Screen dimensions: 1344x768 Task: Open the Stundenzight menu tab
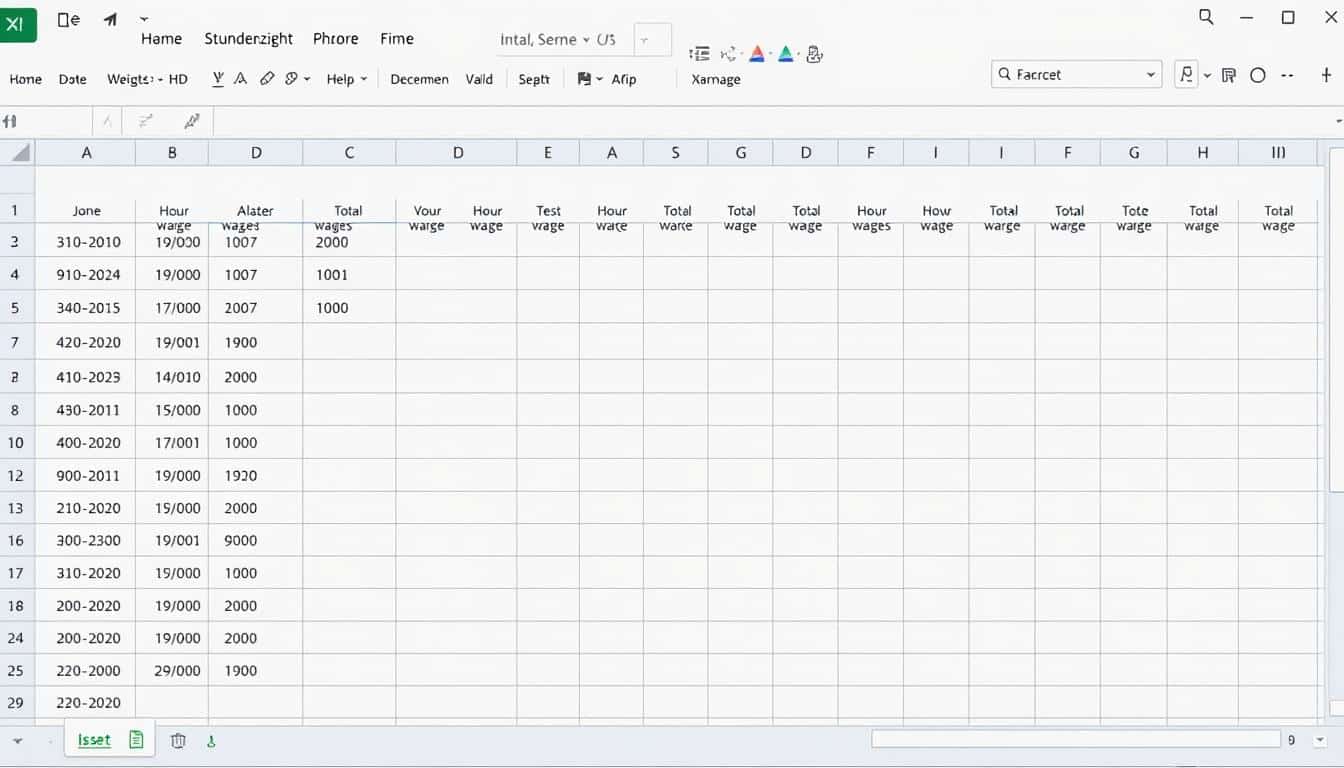[248, 39]
